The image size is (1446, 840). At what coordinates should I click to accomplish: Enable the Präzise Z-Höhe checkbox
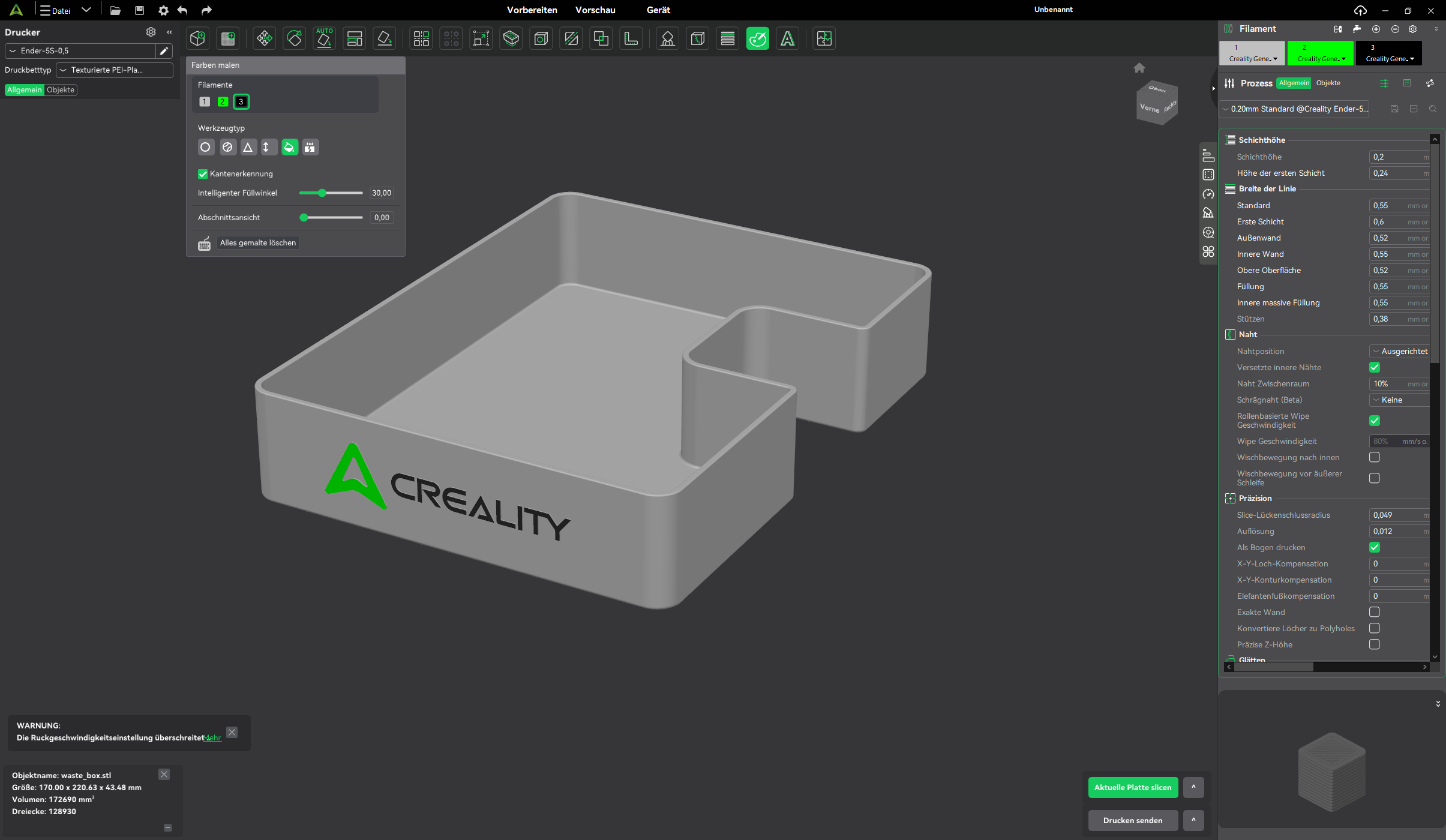(x=1374, y=644)
